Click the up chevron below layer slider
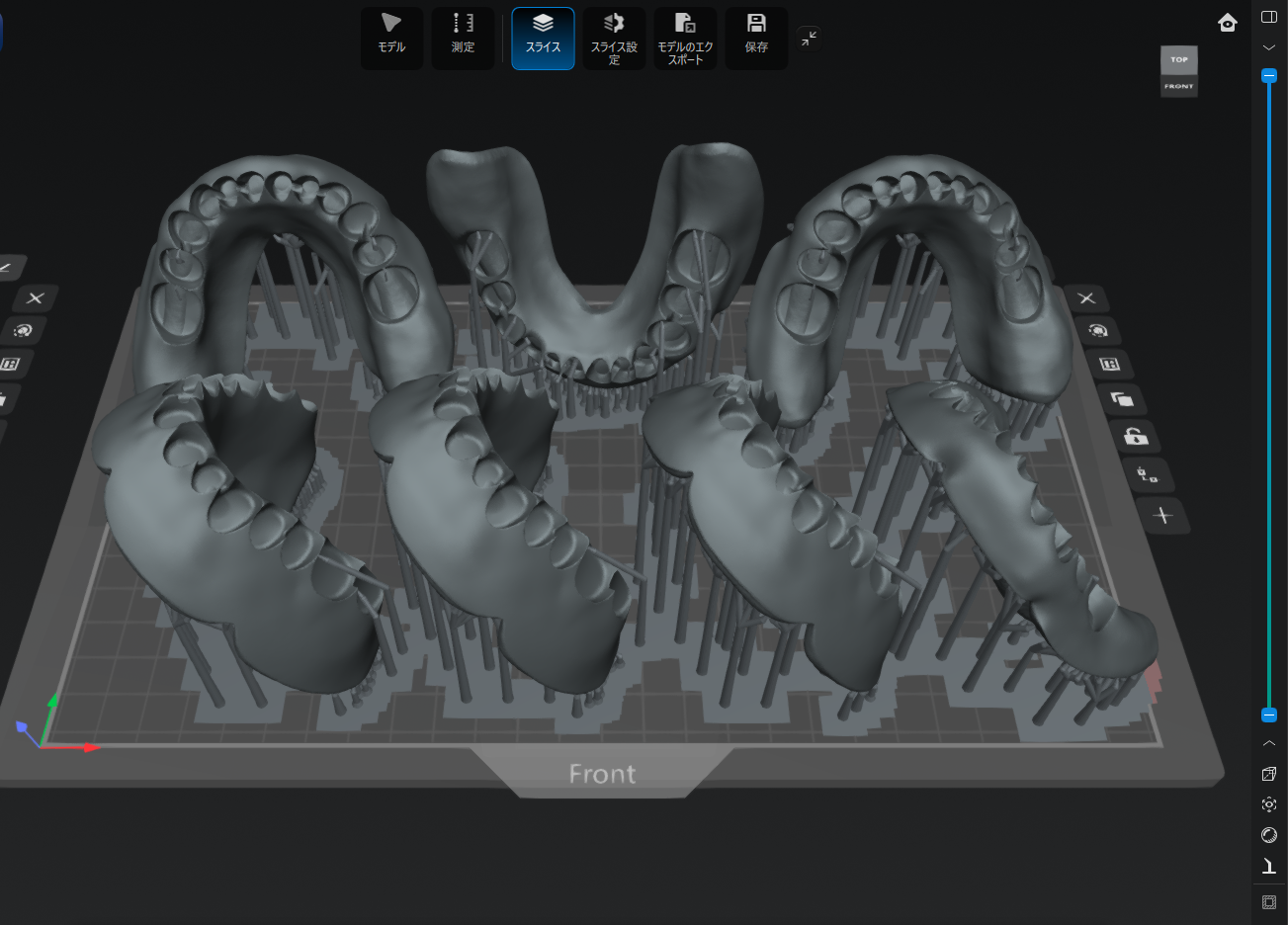 [1269, 743]
